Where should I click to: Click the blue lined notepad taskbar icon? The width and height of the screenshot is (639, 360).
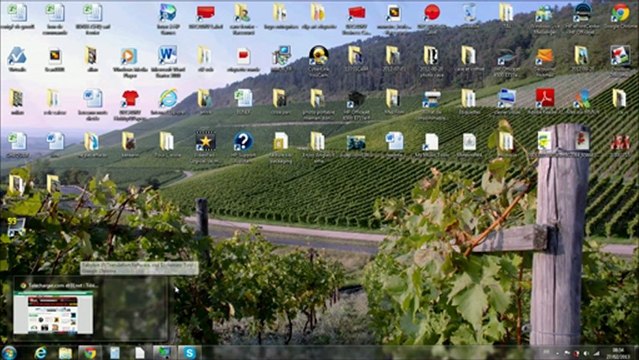tap(115, 353)
